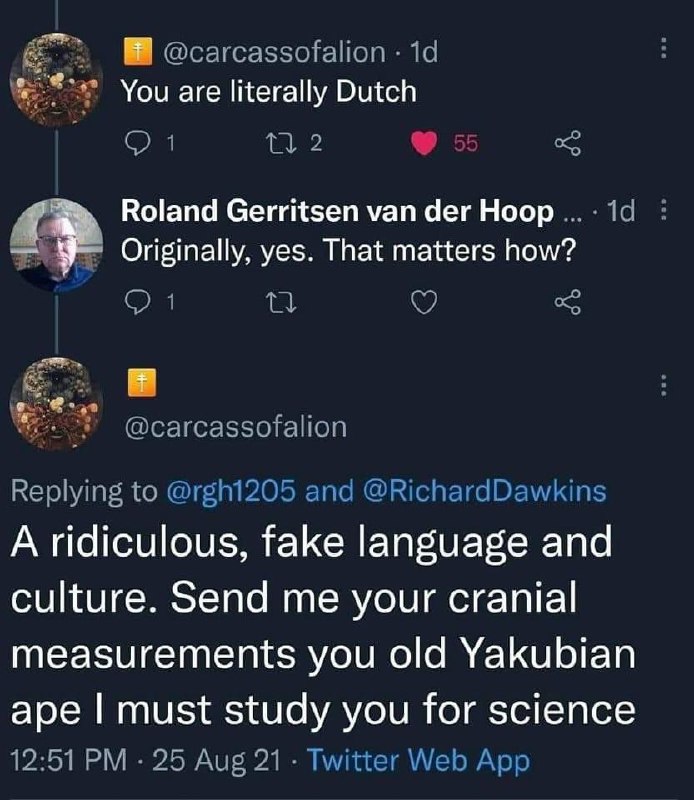Share the 'You are literally Dutch' tweet

(x=567, y=145)
